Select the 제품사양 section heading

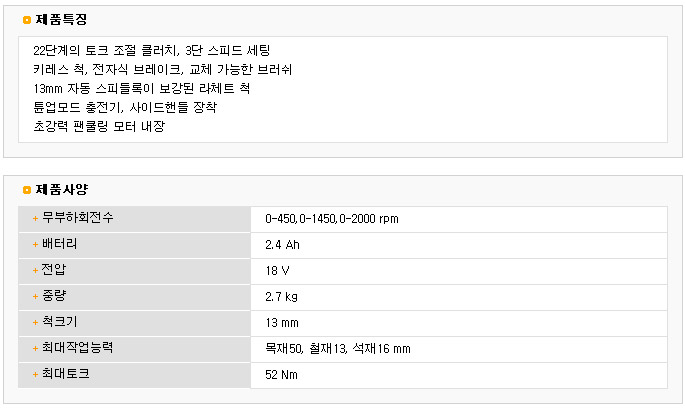(60, 189)
